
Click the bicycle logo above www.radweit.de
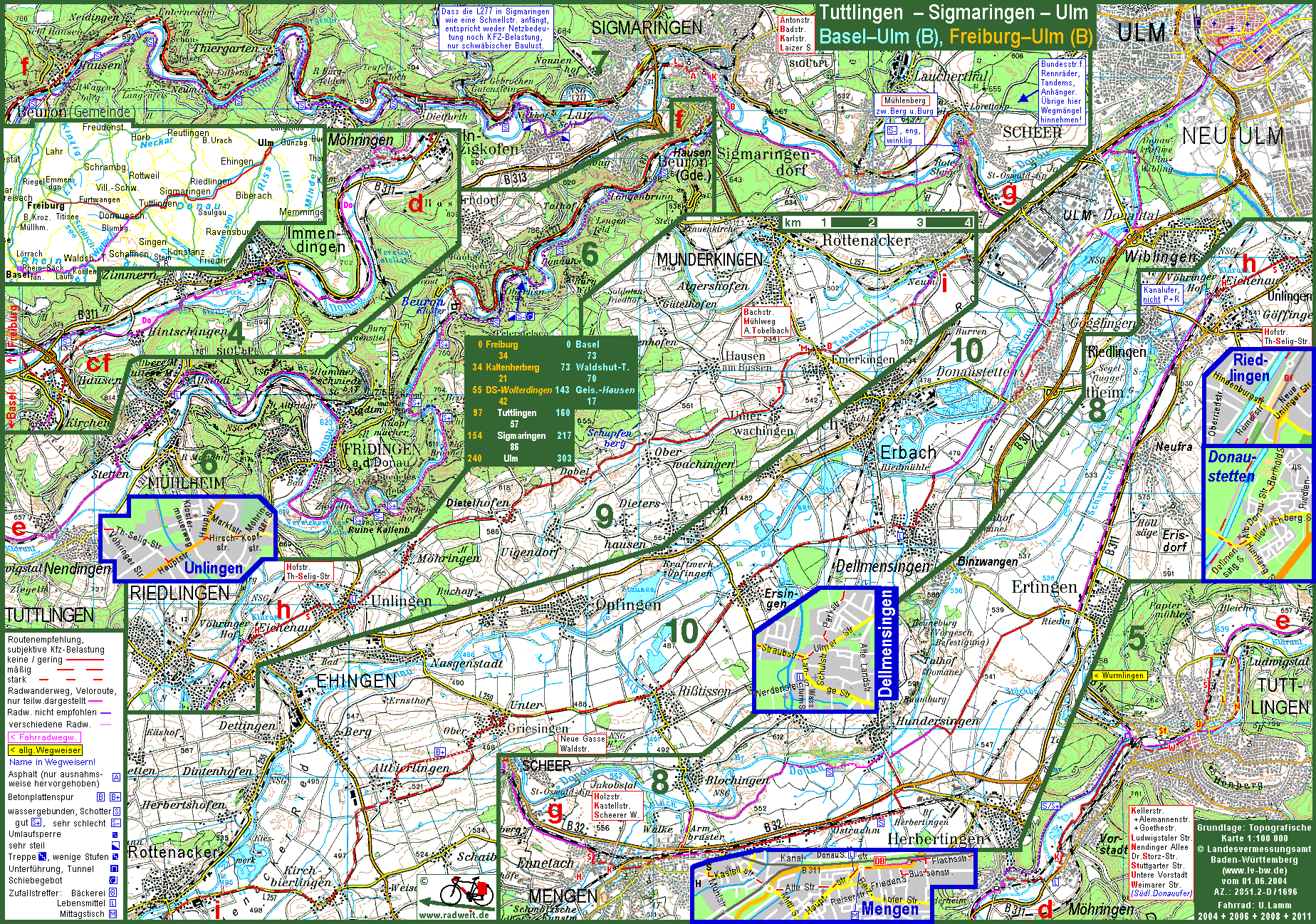465,891
